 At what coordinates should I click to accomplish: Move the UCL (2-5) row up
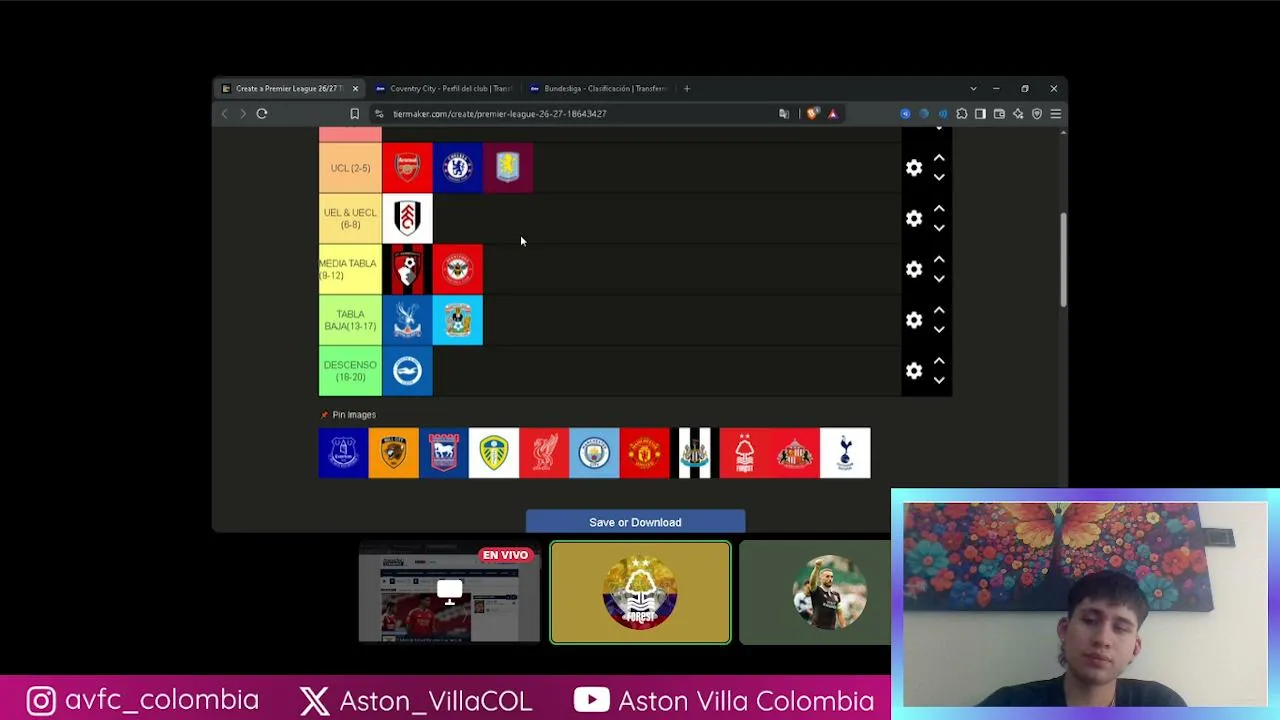click(939, 158)
